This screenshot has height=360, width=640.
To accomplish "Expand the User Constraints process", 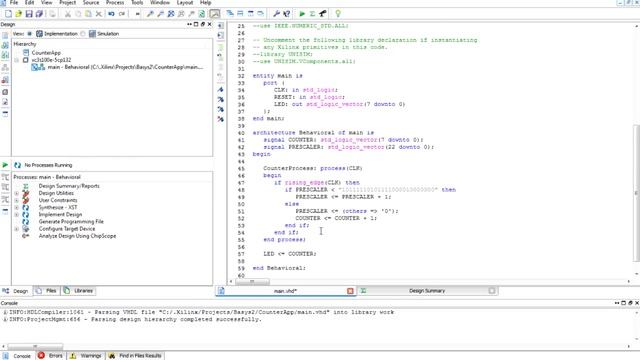I will (x=17, y=200).
